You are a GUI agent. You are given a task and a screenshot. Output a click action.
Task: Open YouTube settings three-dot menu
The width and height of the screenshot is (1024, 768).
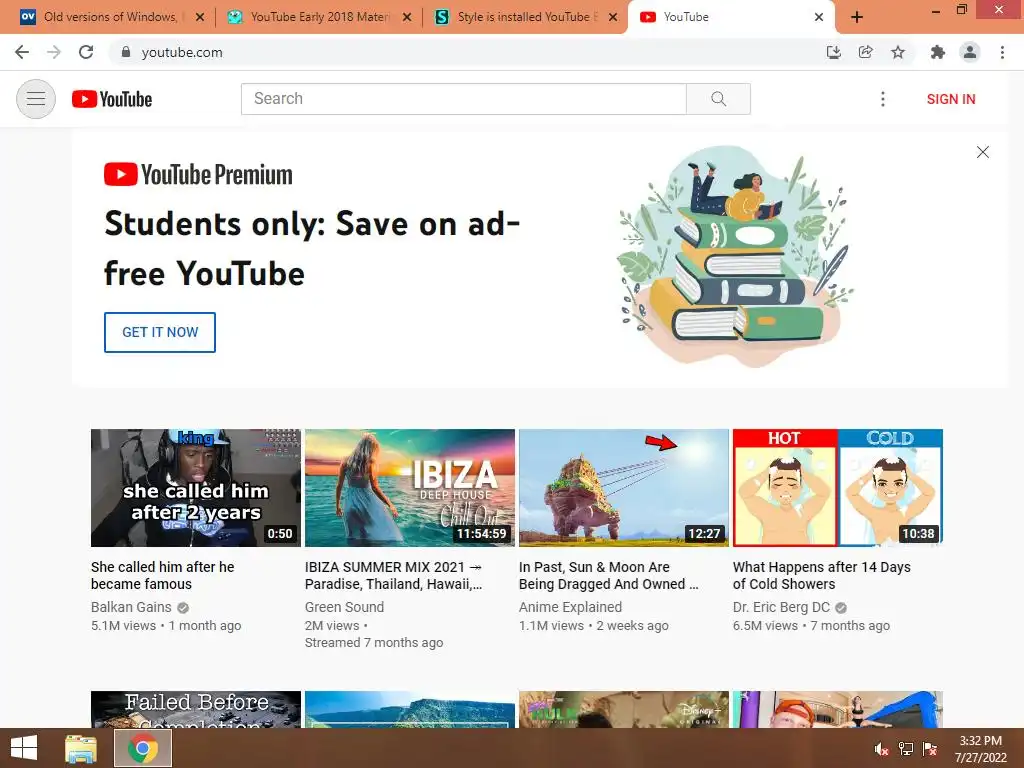(882, 99)
